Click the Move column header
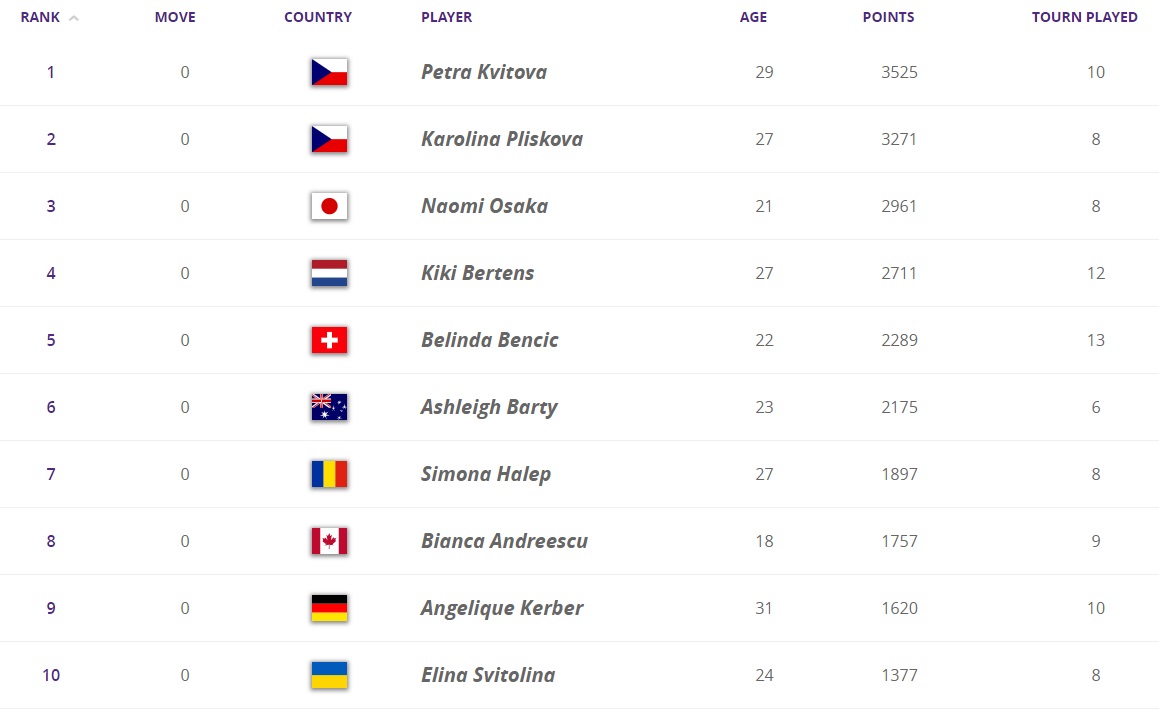The height and width of the screenshot is (713, 1159). (x=175, y=17)
